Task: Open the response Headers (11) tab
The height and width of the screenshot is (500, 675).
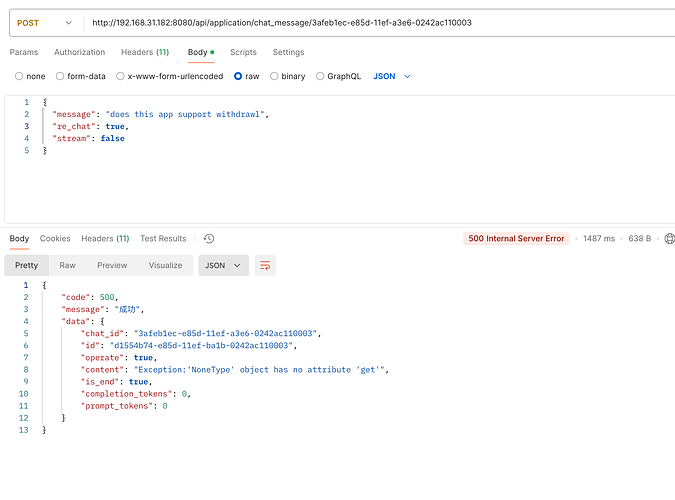Action: click(x=105, y=239)
